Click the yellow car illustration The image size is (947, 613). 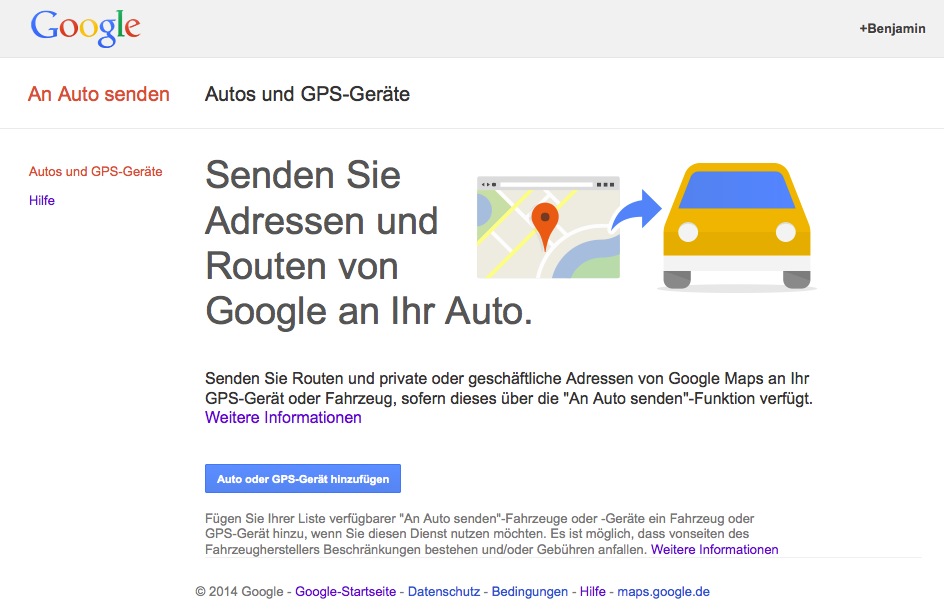pyautogui.click(x=737, y=226)
